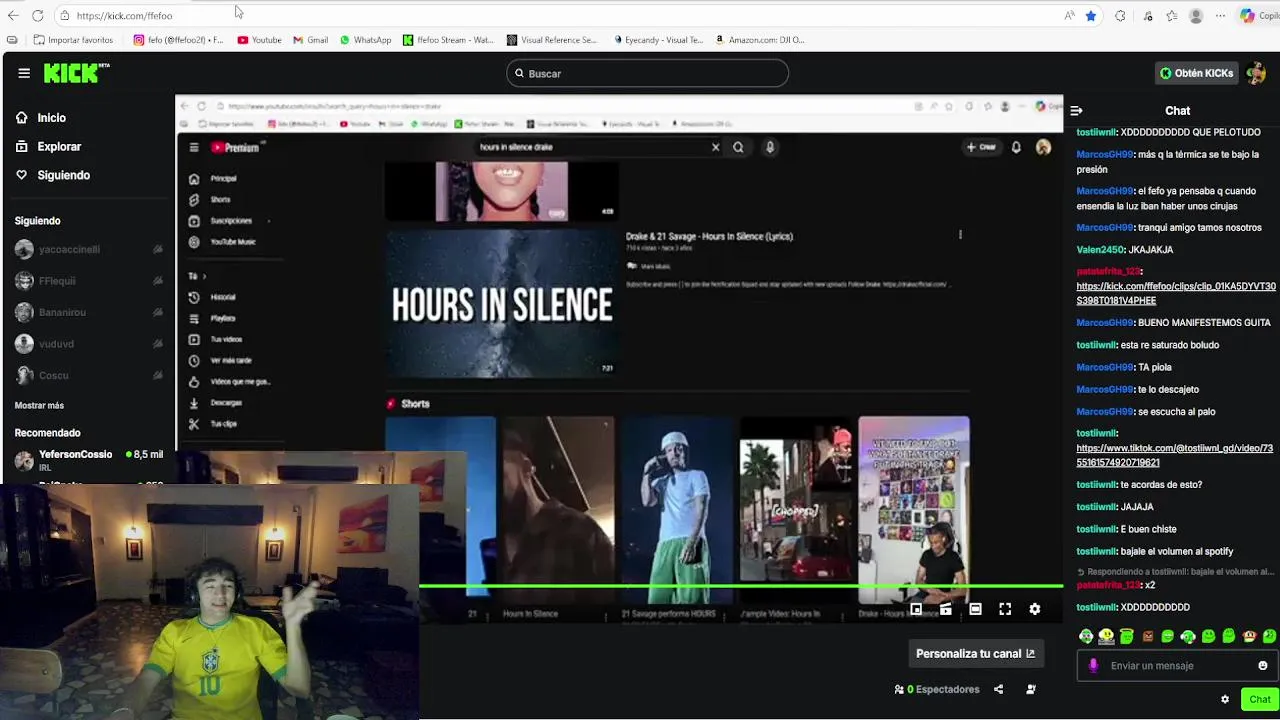Open ffefoo Stream bookmark

point(448,40)
